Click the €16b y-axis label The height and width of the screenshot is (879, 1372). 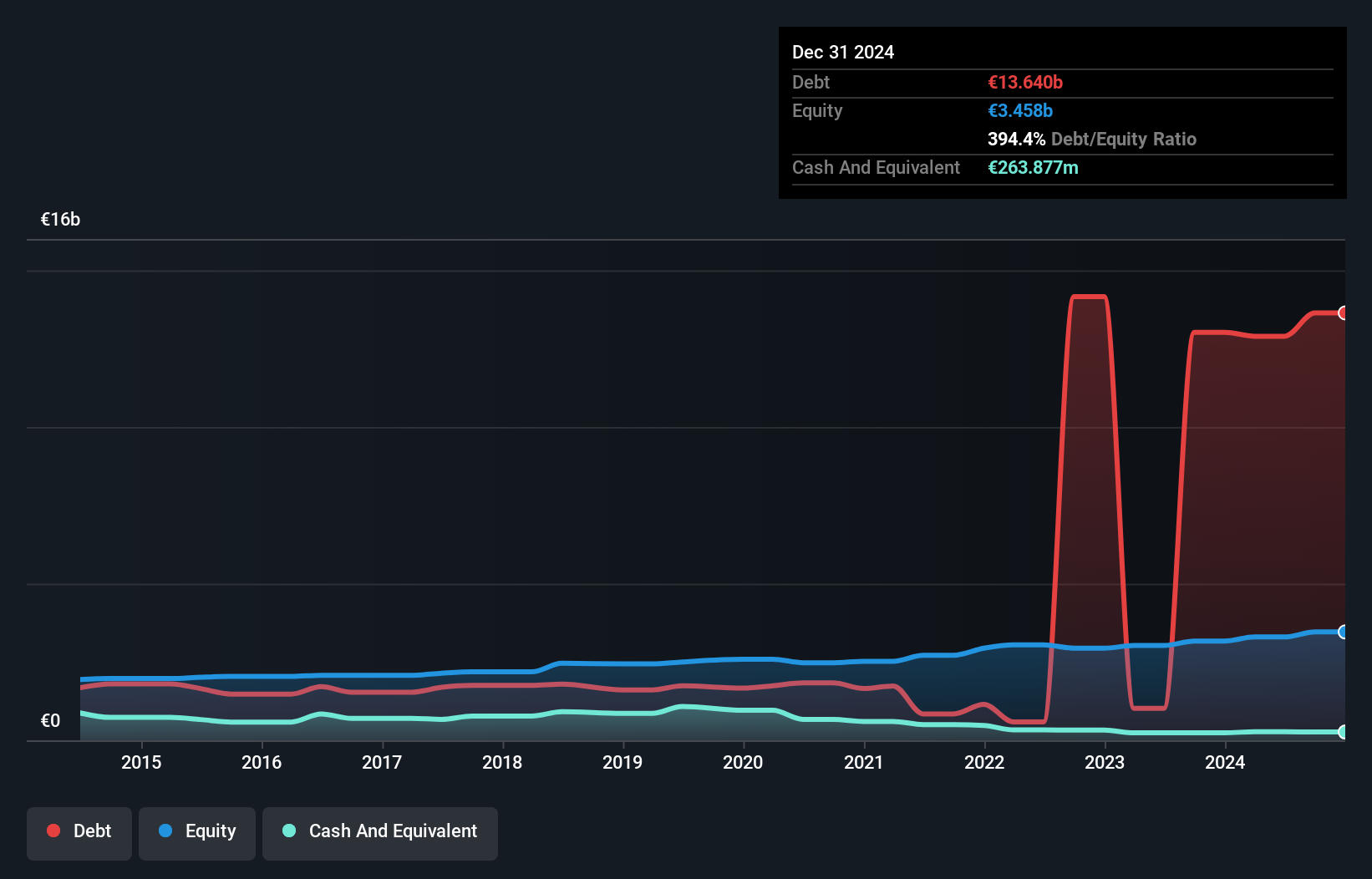[60, 220]
